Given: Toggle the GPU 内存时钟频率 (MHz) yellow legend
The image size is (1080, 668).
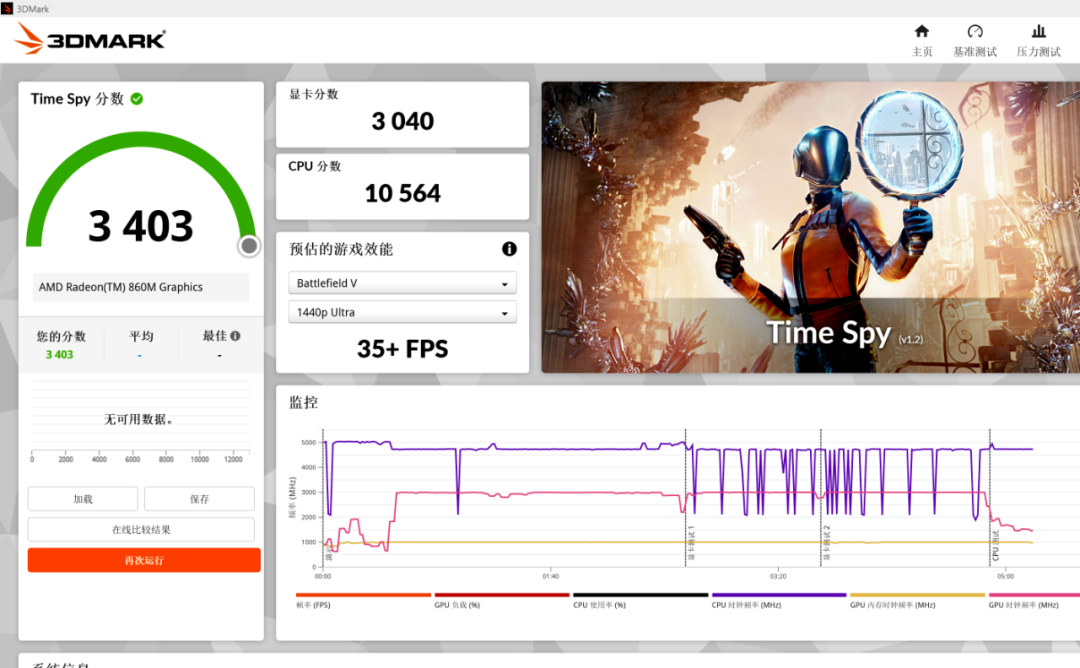Looking at the screenshot, I should (917, 601).
